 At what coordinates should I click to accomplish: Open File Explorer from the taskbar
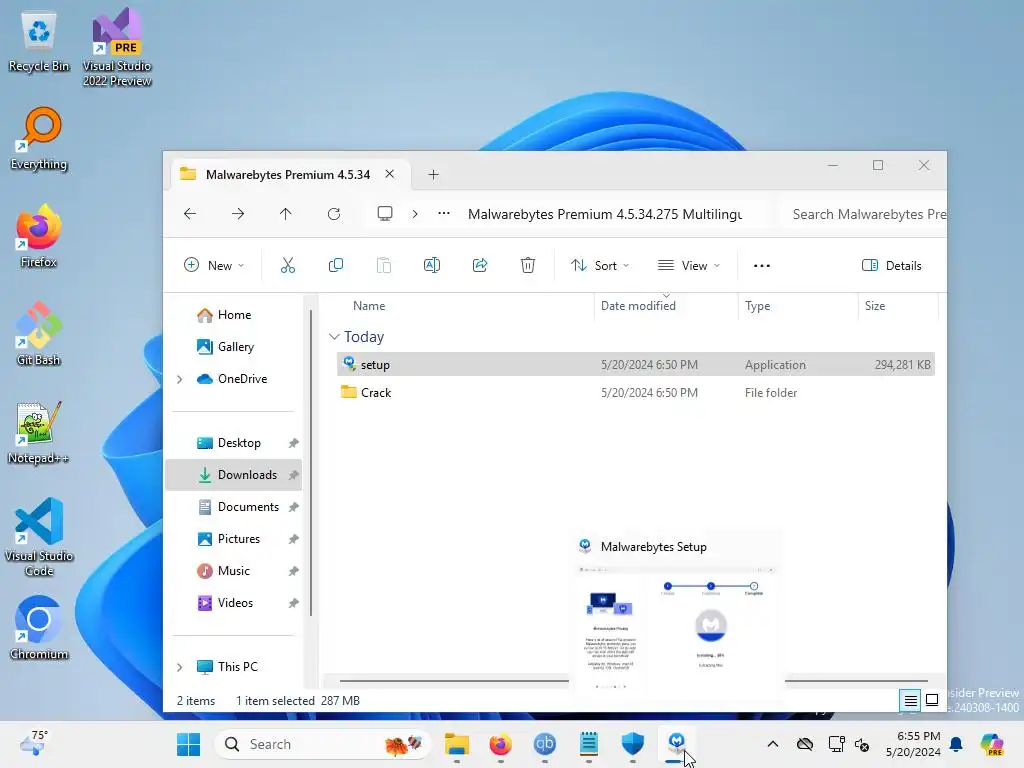[457, 744]
